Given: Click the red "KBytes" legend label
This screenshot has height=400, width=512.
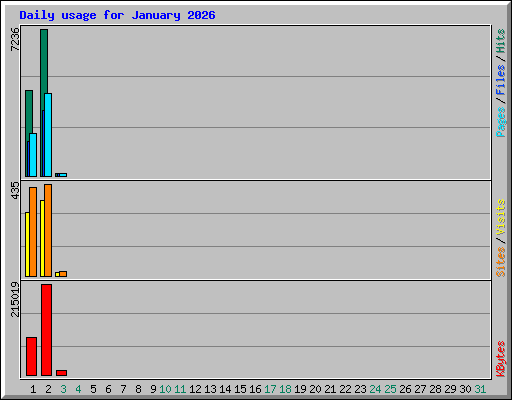Looking at the screenshot, I should [x=500, y=359].
